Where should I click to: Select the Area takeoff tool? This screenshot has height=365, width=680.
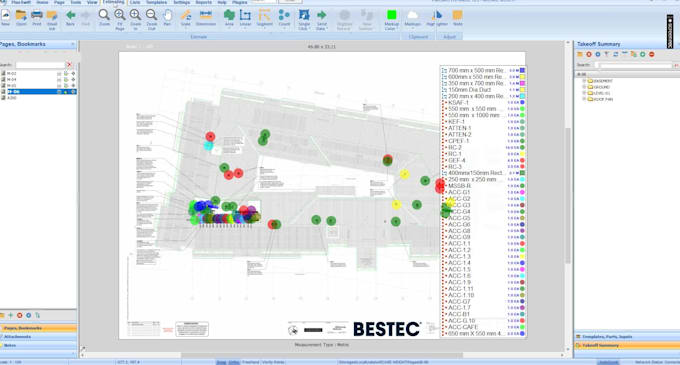pyautogui.click(x=229, y=16)
